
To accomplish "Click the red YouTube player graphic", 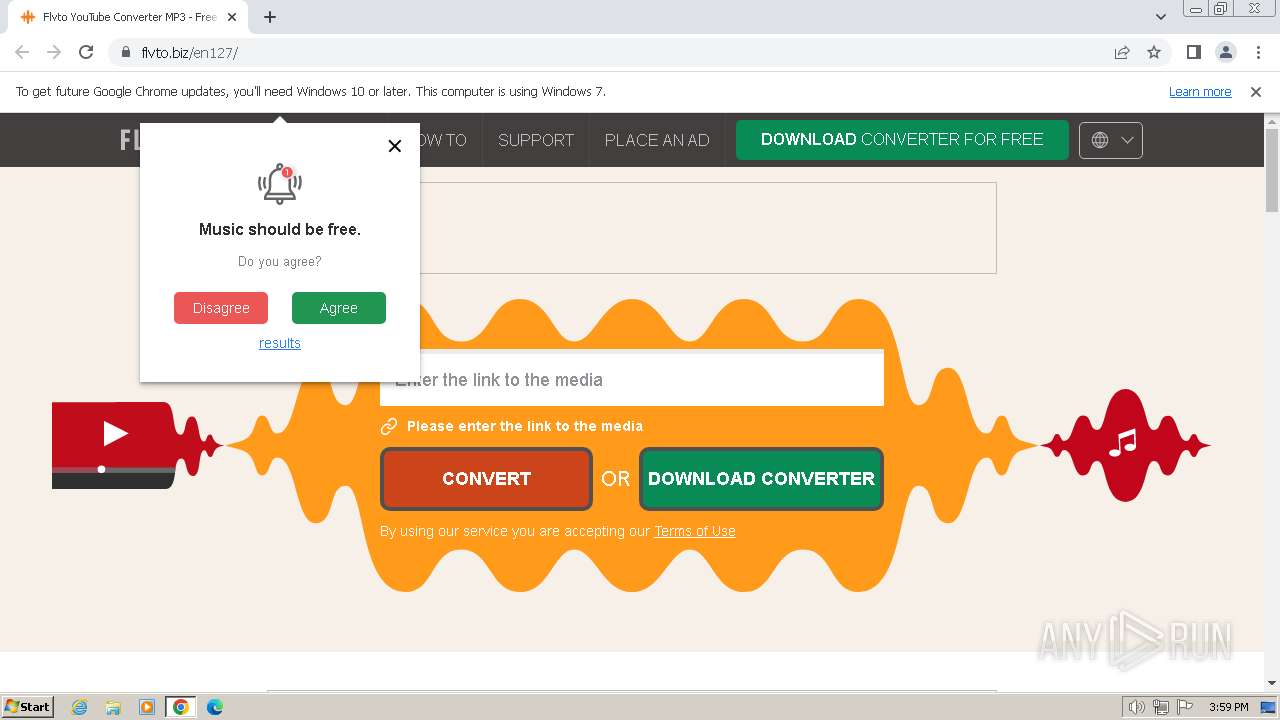I will click(x=113, y=445).
